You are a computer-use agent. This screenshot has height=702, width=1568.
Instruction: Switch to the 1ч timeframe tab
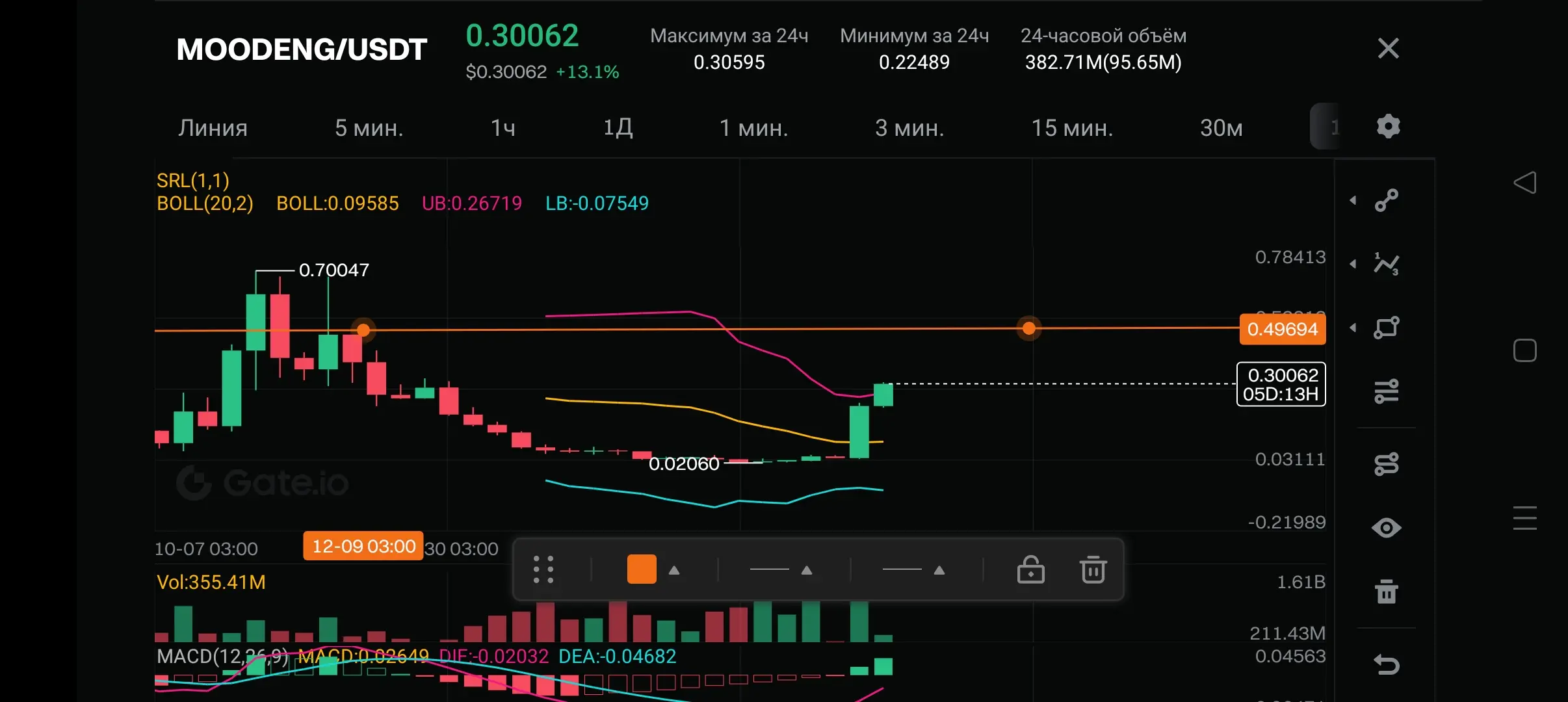click(x=503, y=128)
